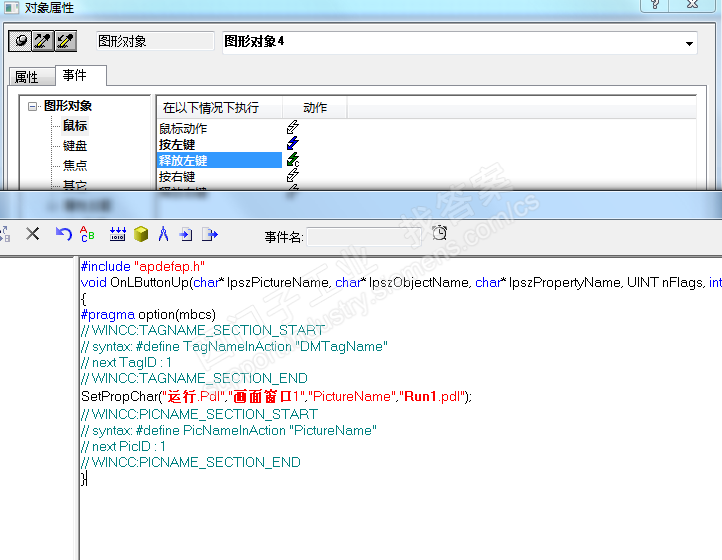Click the ACB font style icon

click(x=87, y=234)
